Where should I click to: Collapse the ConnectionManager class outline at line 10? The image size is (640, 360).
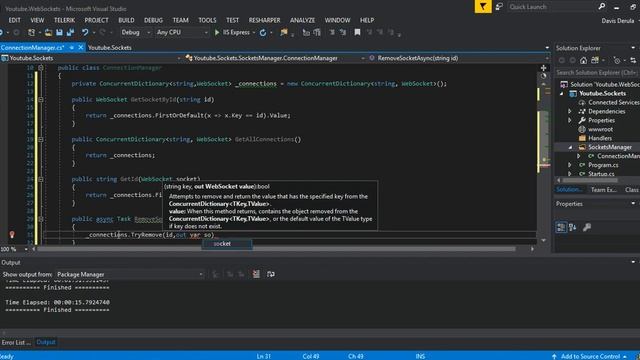40,68
